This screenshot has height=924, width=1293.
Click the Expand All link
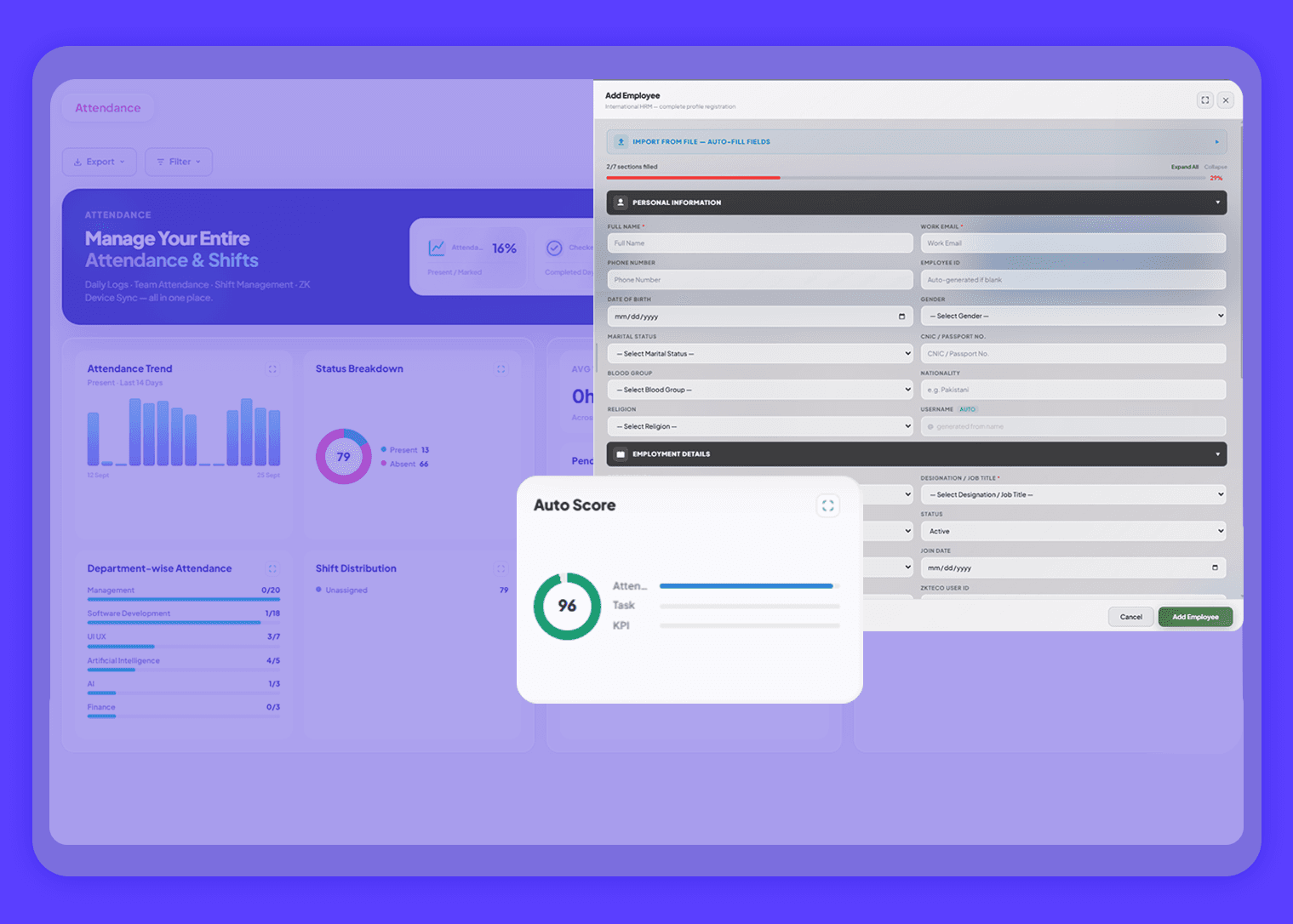[x=1184, y=167]
